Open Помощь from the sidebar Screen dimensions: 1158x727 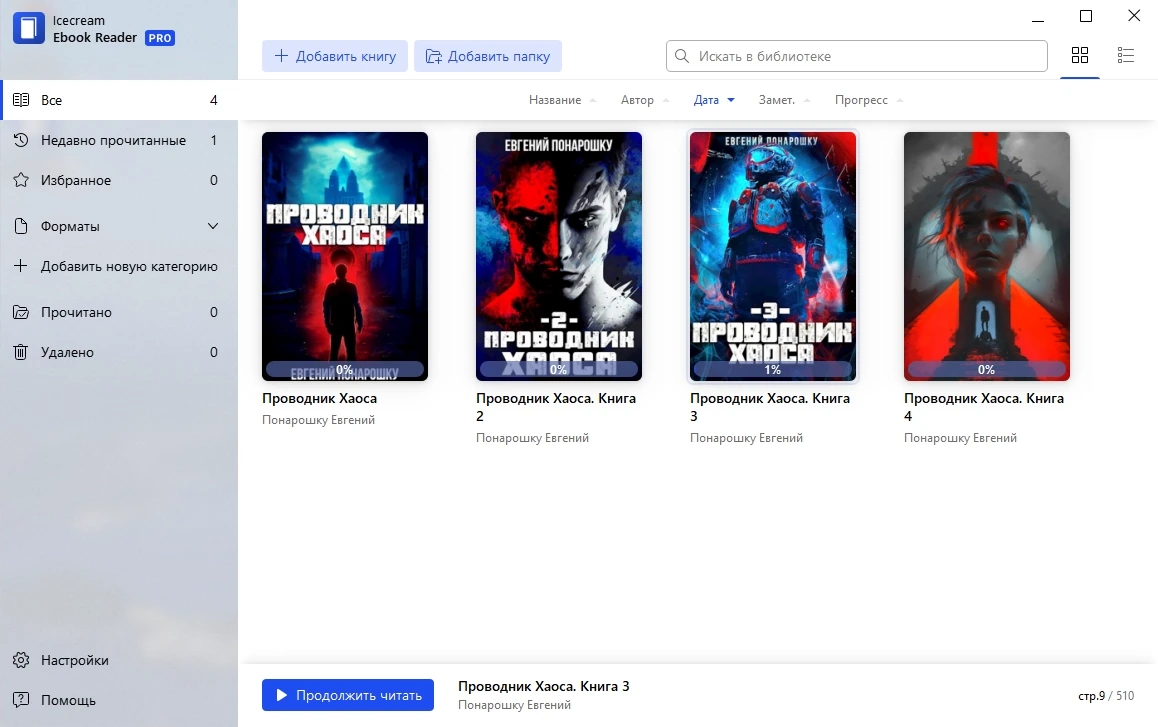click(119, 700)
